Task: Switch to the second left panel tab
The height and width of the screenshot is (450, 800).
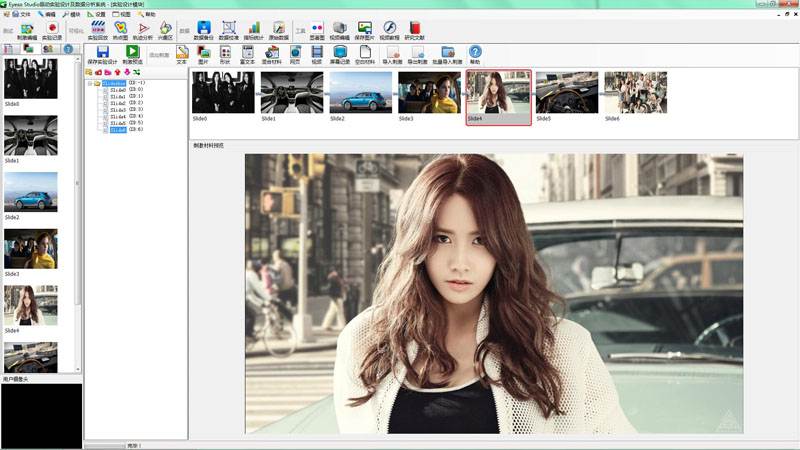Action: [29, 48]
